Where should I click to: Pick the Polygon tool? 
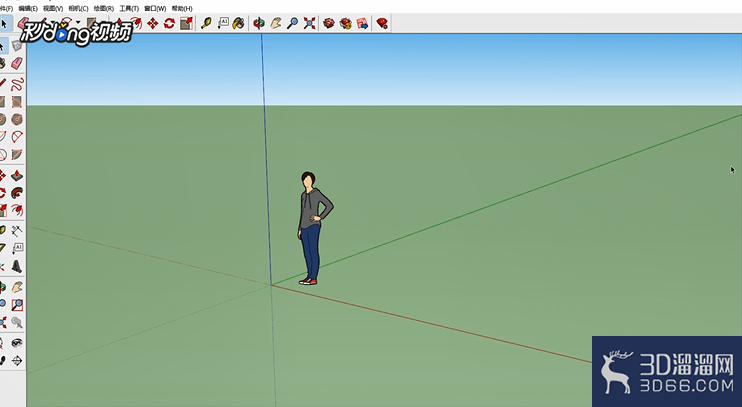click(x=17, y=119)
